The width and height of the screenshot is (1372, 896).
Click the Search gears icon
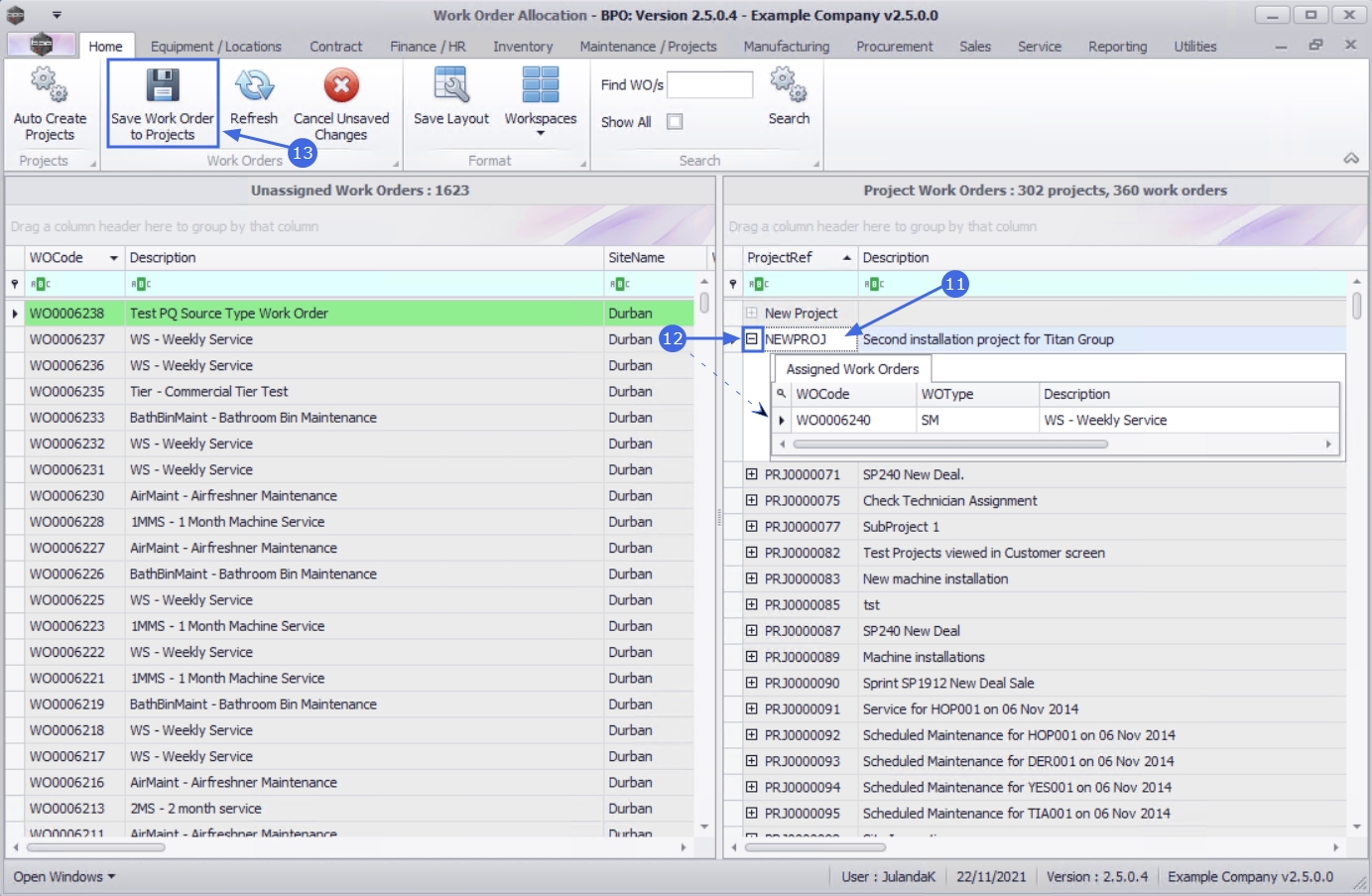click(789, 85)
